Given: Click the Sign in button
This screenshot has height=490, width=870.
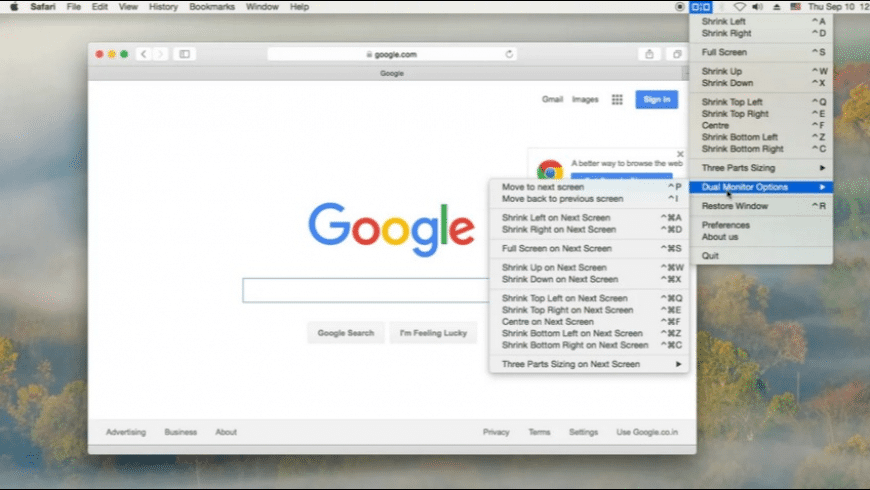Looking at the screenshot, I should coord(656,99).
